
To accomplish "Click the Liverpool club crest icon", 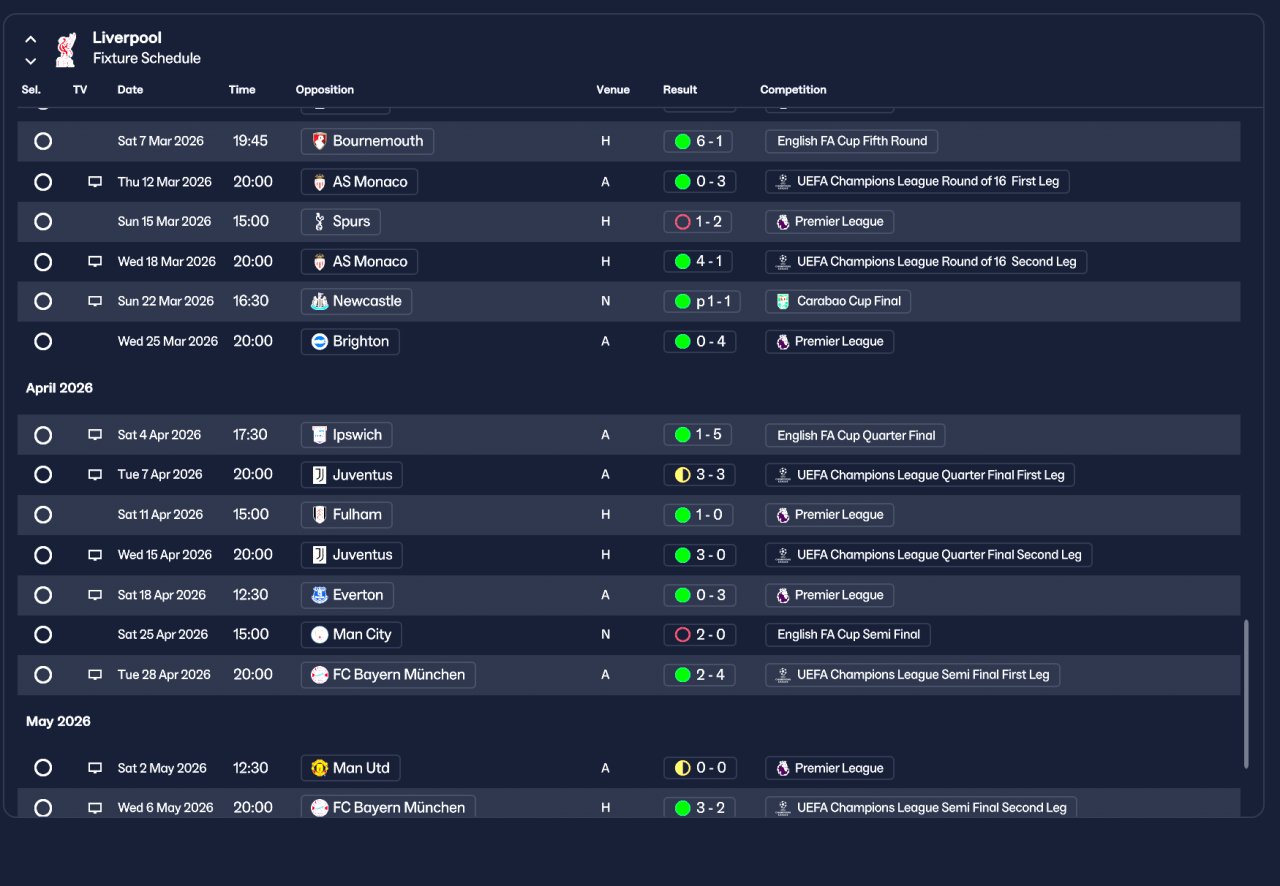I will tap(65, 49).
